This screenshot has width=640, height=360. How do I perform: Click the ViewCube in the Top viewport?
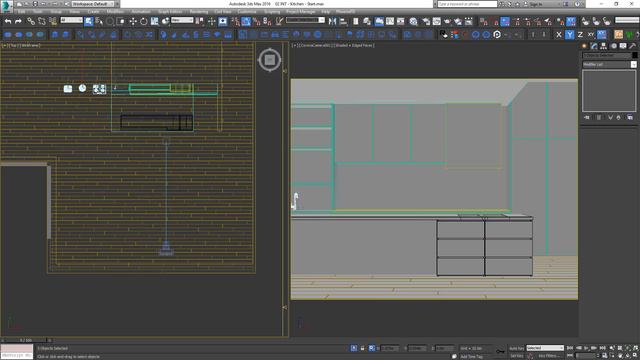click(x=269, y=60)
